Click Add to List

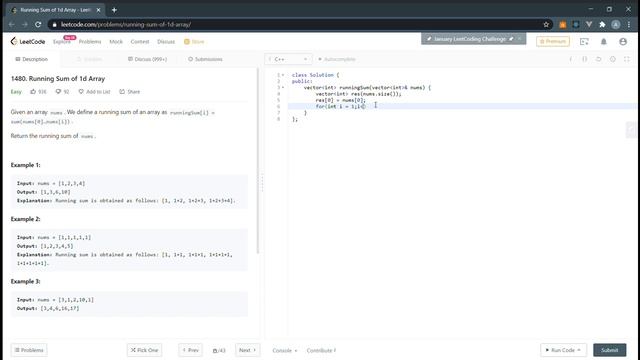coord(94,92)
